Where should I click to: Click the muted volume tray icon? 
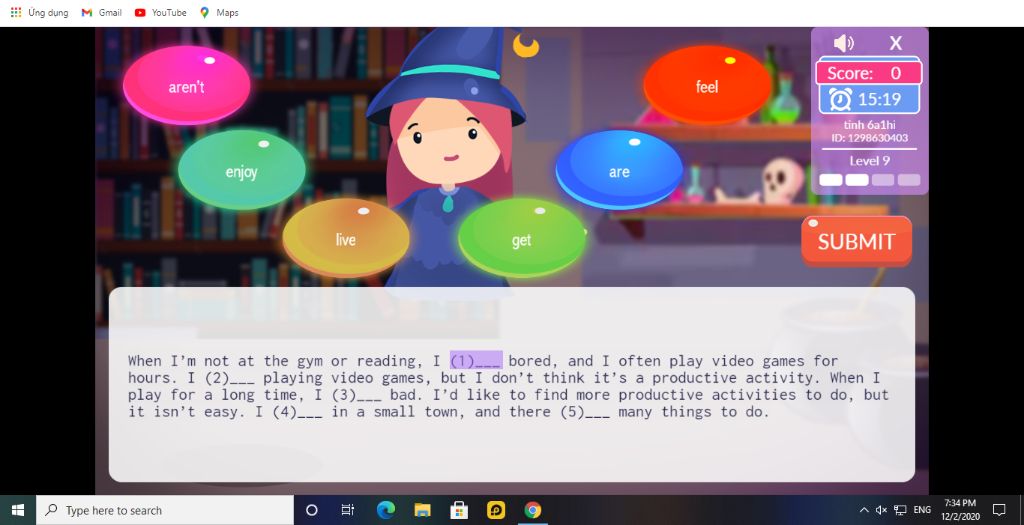point(881,510)
